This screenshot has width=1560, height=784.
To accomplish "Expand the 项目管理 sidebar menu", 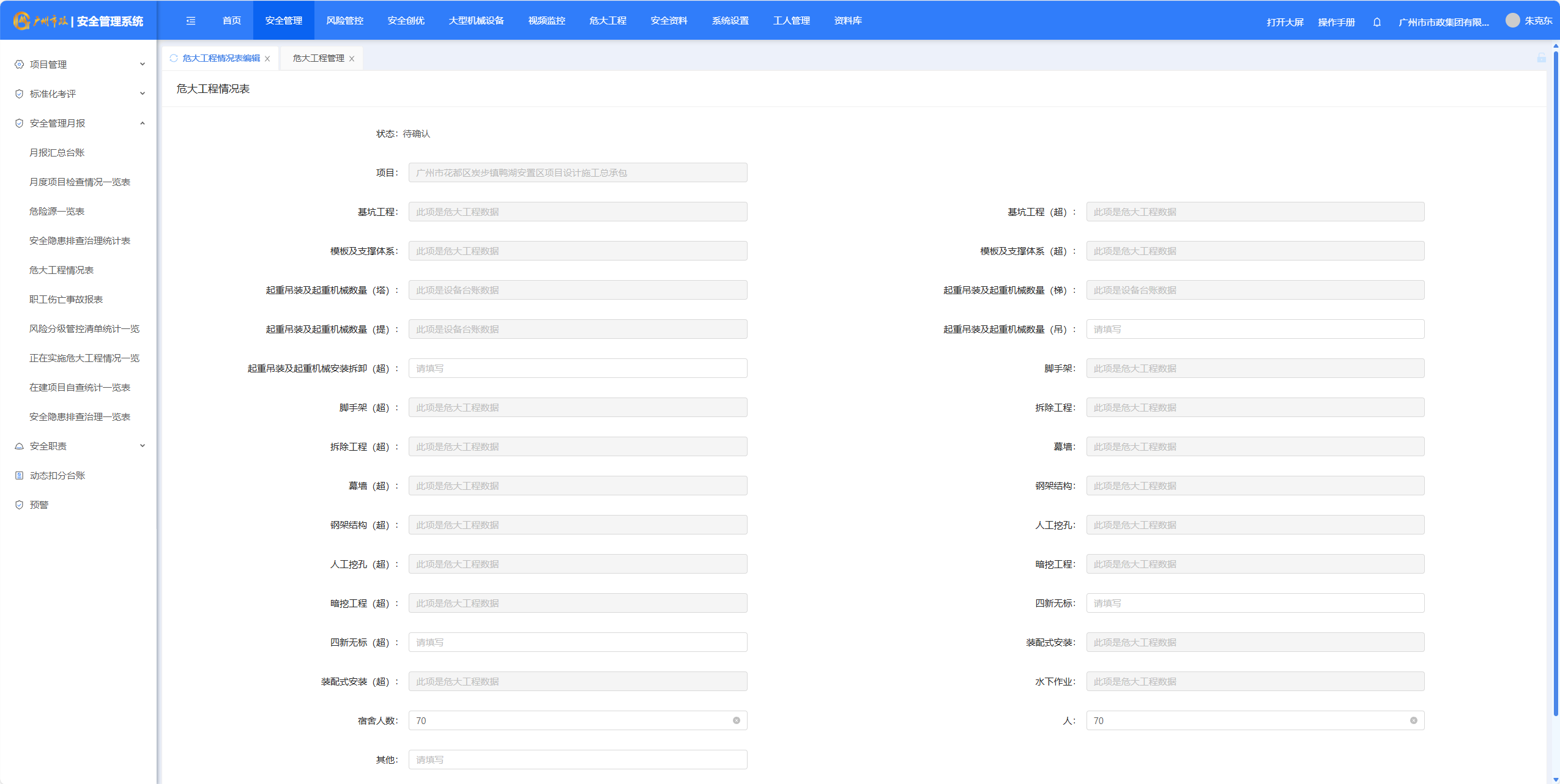I will coord(142,64).
